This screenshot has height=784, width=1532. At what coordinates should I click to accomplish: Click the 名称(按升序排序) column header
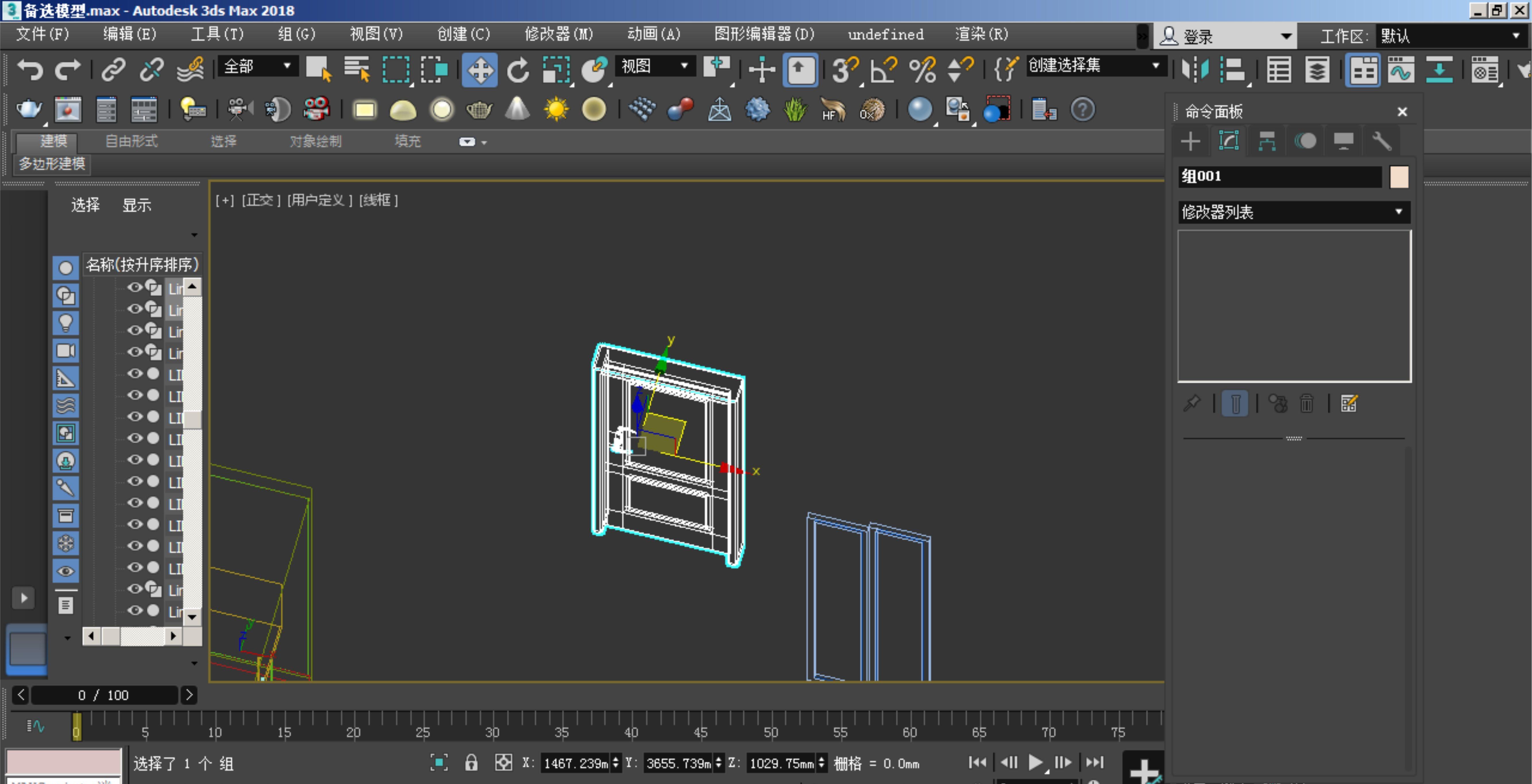point(142,264)
